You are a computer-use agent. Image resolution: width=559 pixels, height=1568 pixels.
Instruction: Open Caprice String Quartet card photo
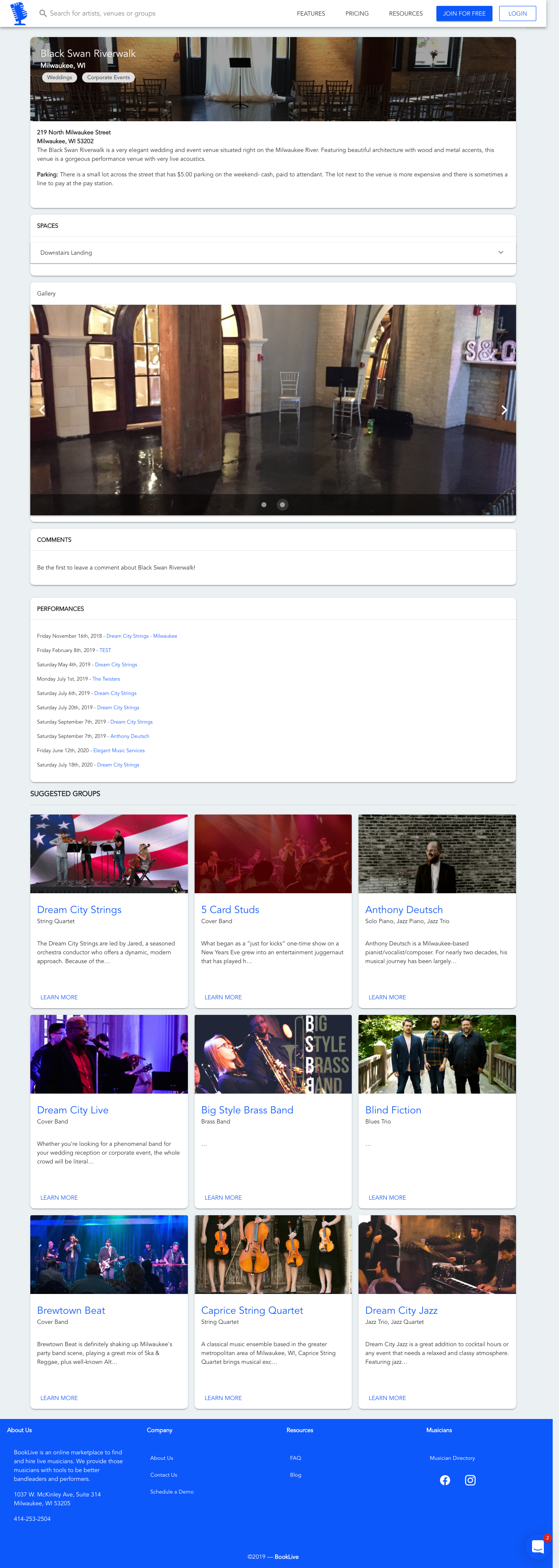pyautogui.click(x=273, y=1254)
